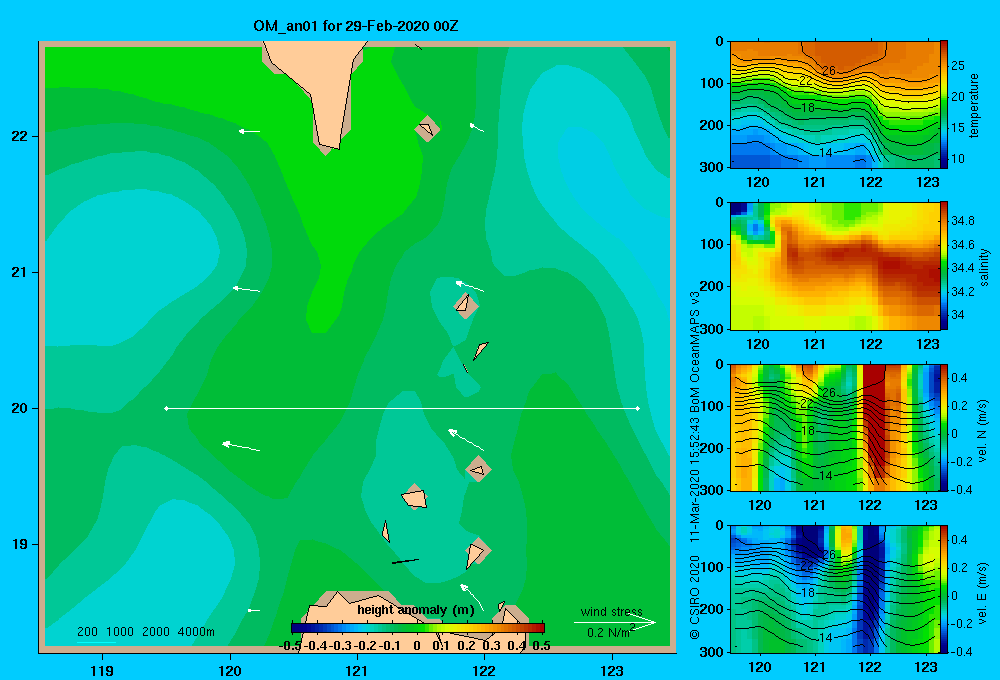The height and width of the screenshot is (680, 1000).
Task: Click the "0.2 N/m2" wind stress label
Action: 611,632
